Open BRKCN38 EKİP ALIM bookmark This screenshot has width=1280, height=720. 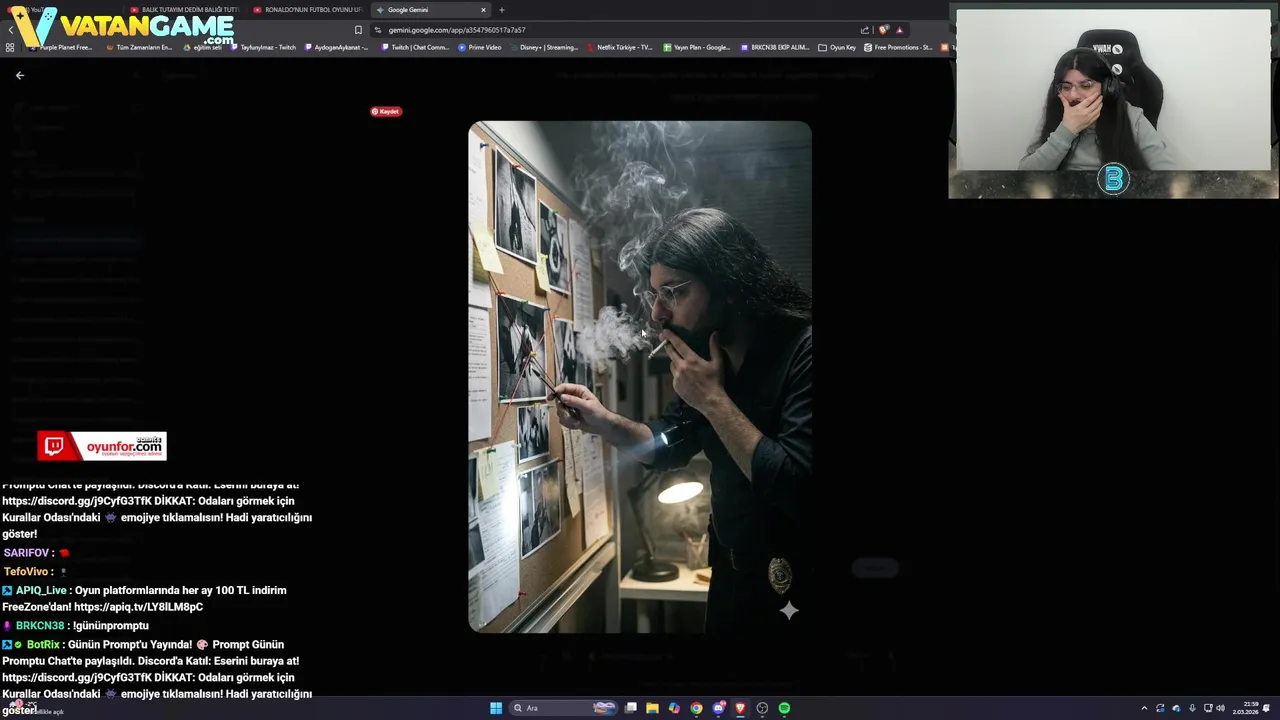[x=775, y=47]
